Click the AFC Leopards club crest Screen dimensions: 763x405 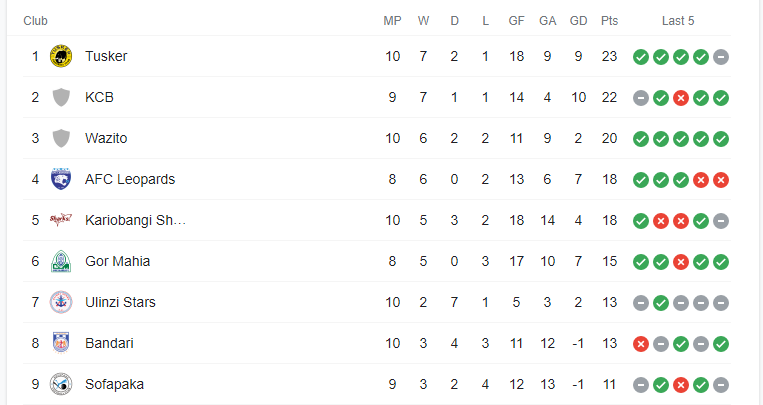pyautogui.click(x=61, y=179)
